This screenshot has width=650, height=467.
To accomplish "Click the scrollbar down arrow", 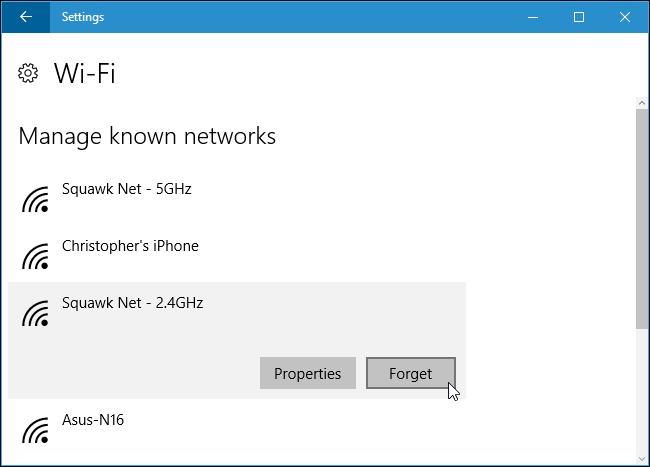I will click(641, 457).
